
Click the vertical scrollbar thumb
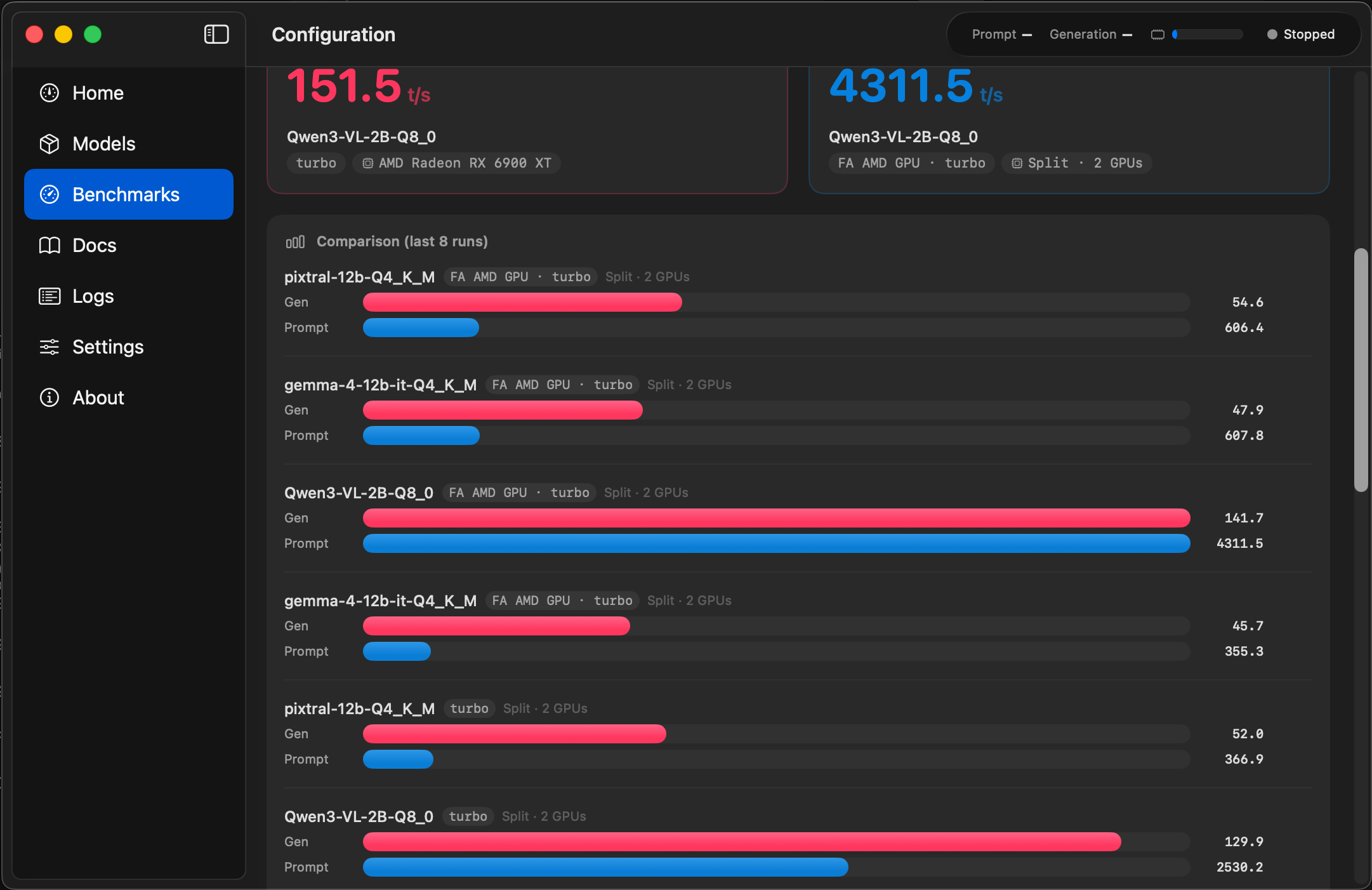coord(1361,370)
